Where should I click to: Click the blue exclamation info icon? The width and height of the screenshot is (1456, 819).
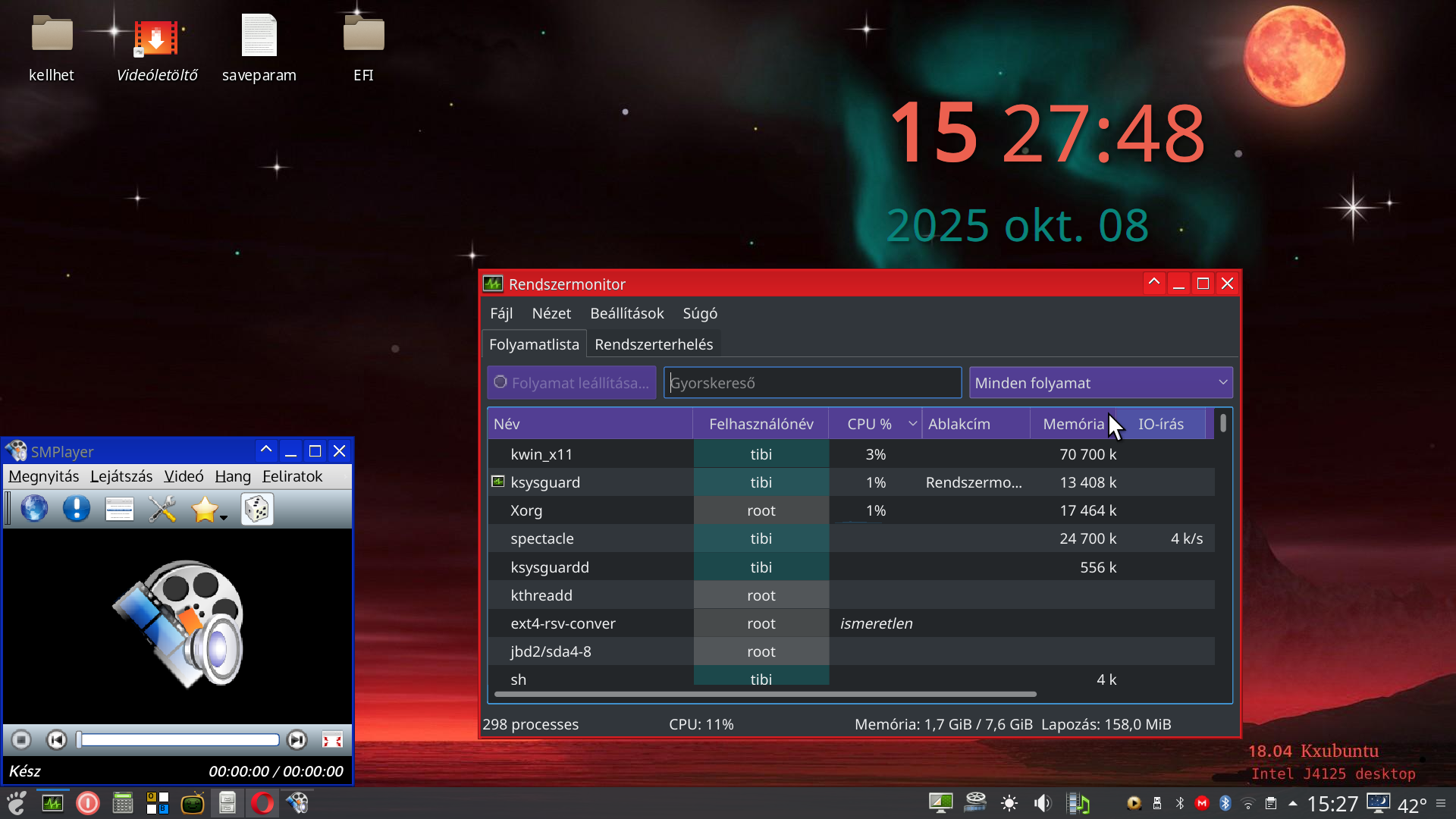point(77,509)
